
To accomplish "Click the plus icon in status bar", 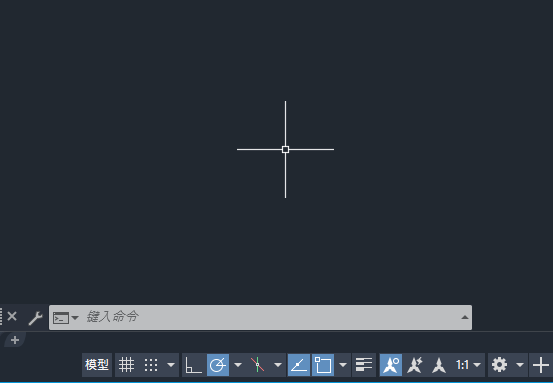I will [x=541, y=365].
